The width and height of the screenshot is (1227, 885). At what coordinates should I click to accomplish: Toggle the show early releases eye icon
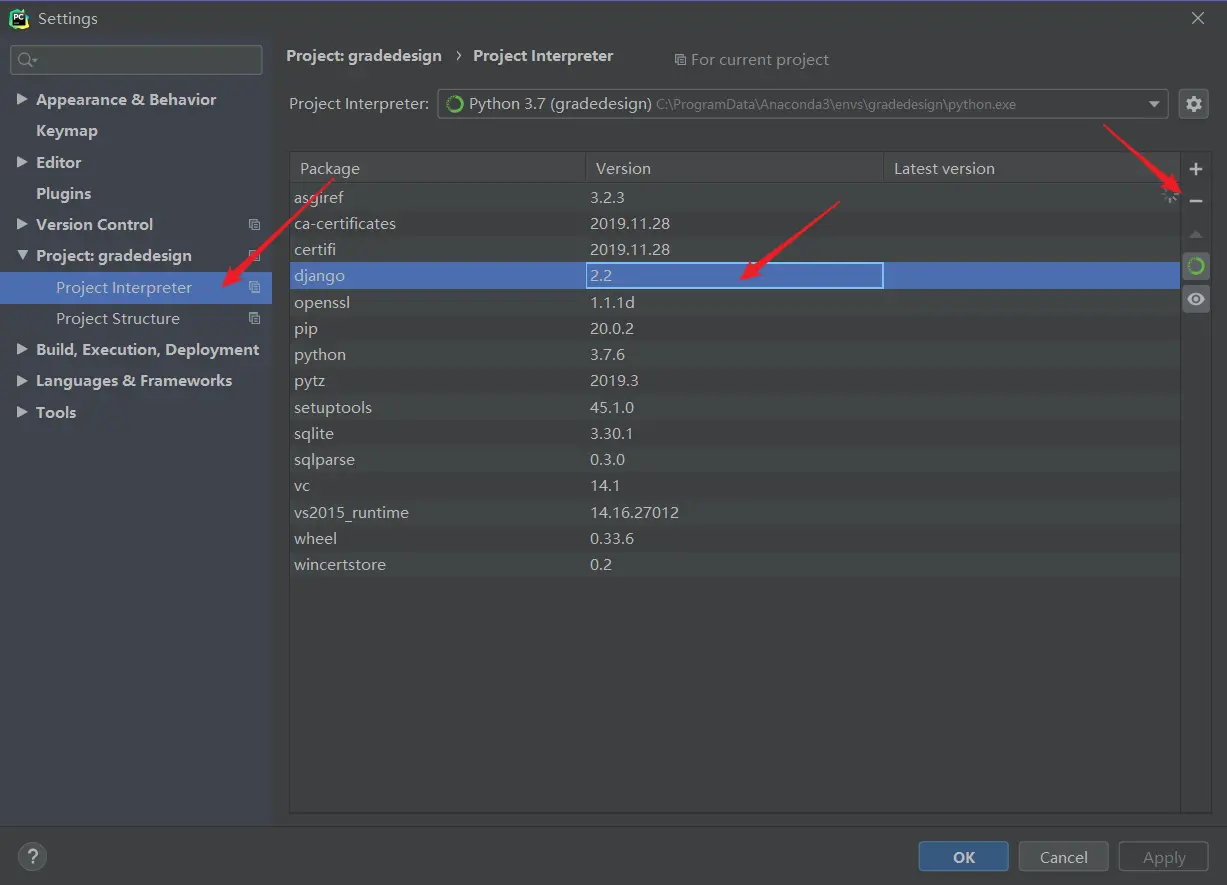pyautogui.click(x=1196, y=299)
